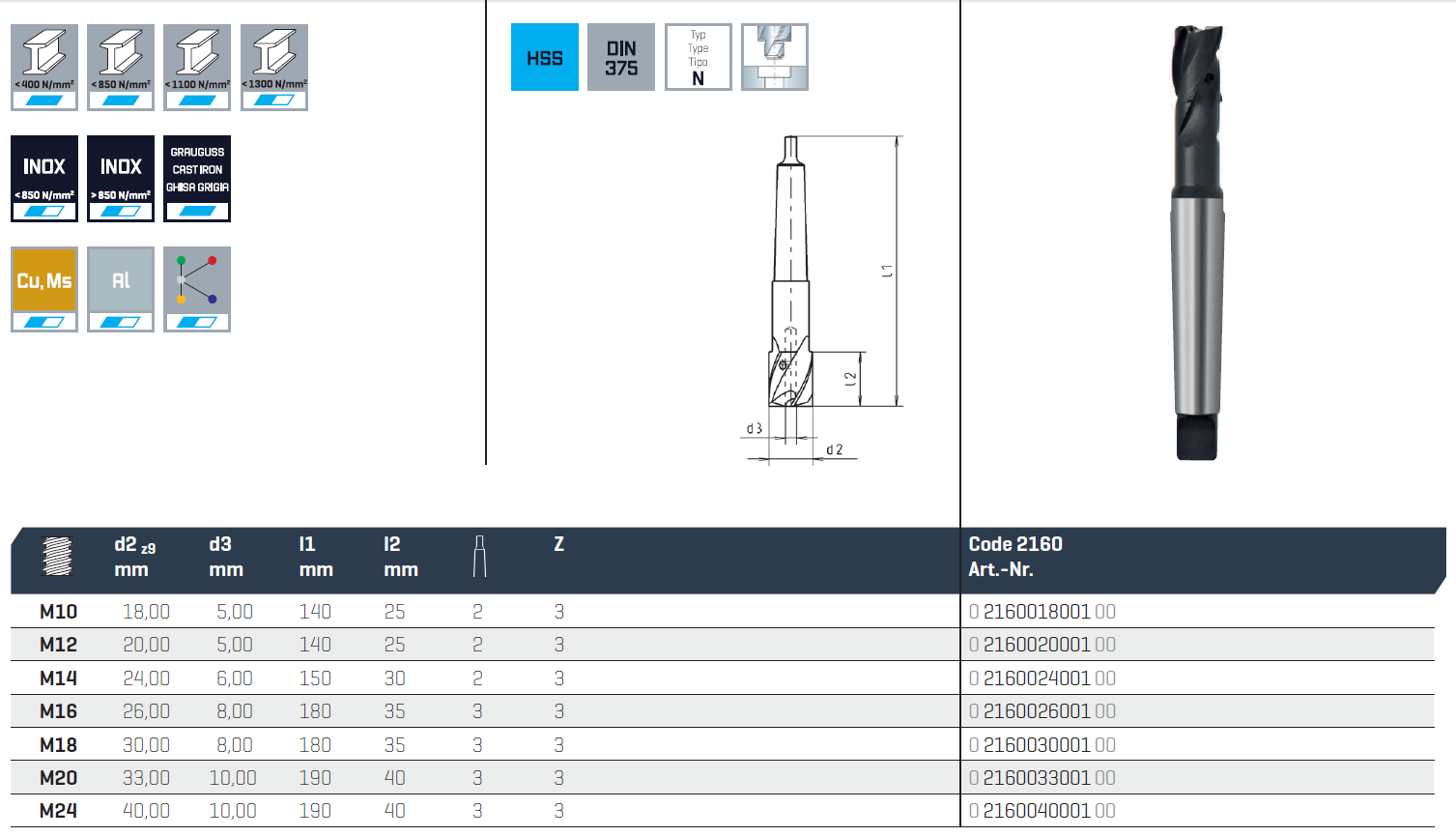Click the Typ N type badge
This screenshot has width=1456, height=837.
pos(698,58)
